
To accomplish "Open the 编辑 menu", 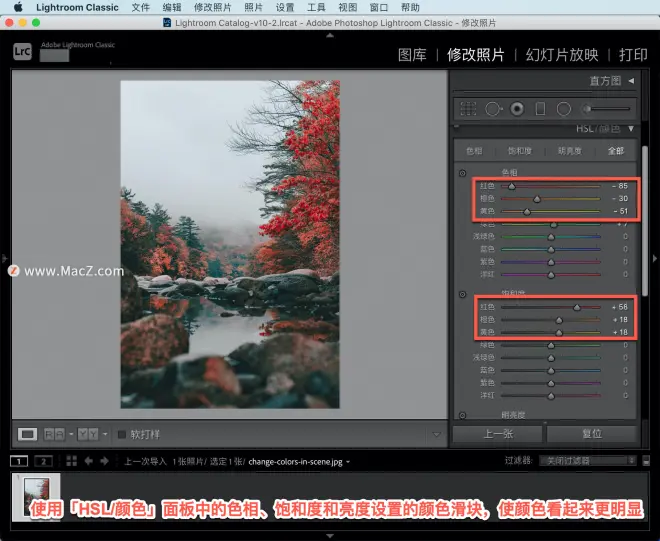I will coord(172,7).
